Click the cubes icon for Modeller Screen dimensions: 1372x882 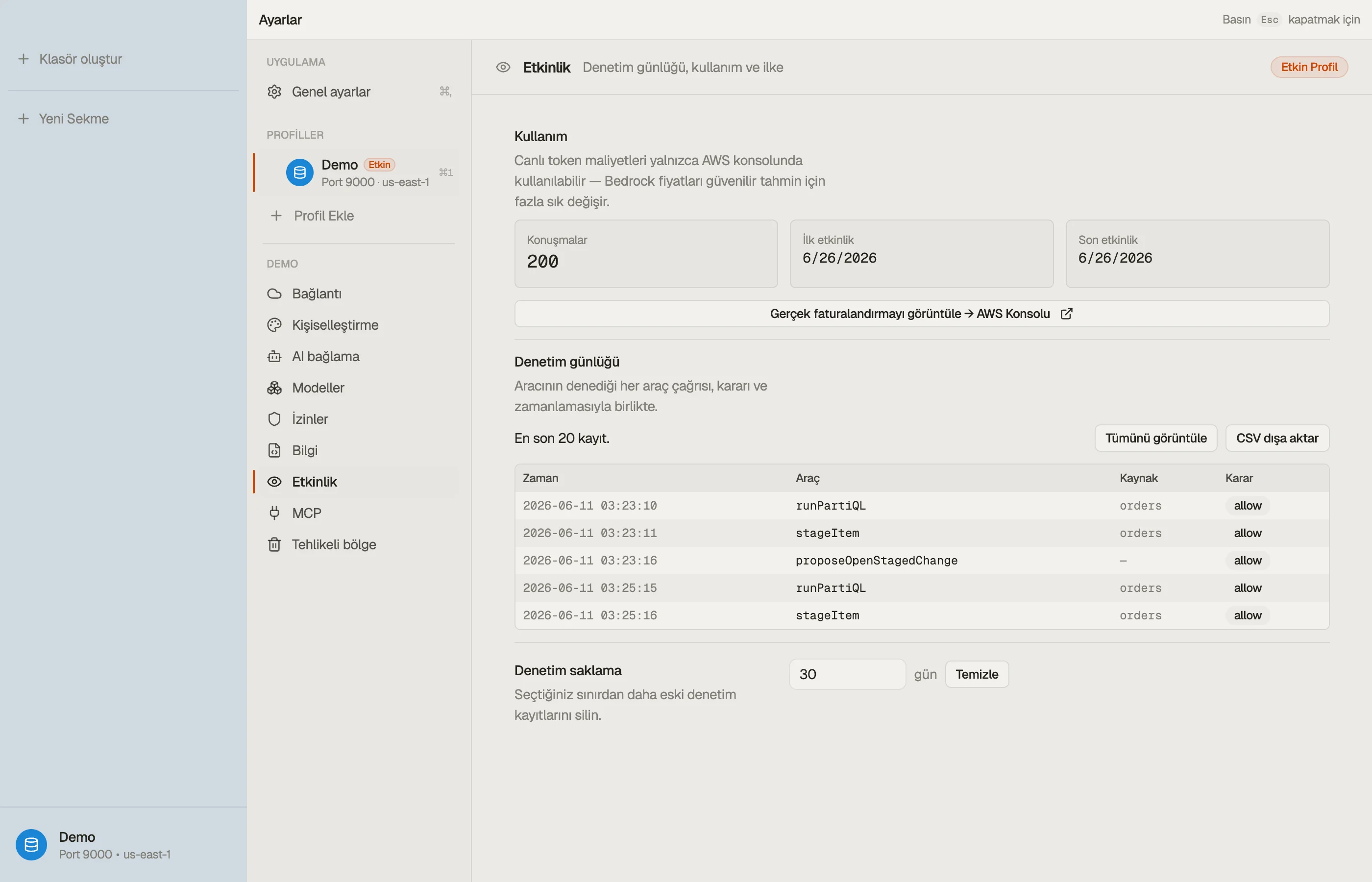coord(274,388)
